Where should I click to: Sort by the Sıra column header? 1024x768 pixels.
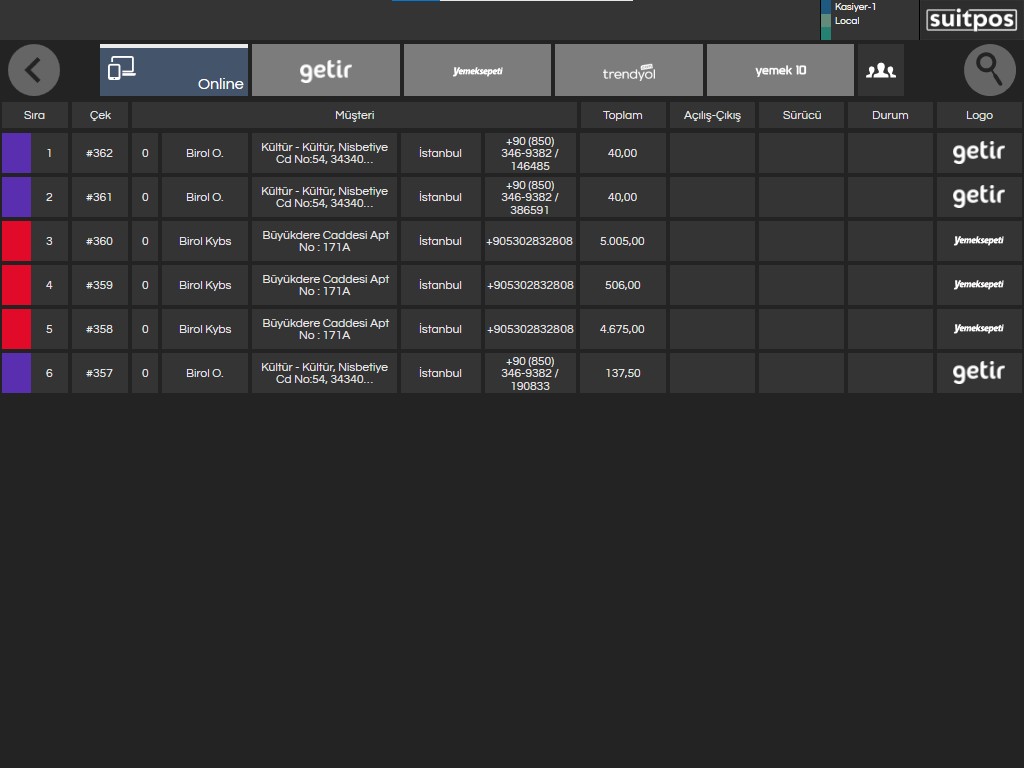[x=35, y=115]
